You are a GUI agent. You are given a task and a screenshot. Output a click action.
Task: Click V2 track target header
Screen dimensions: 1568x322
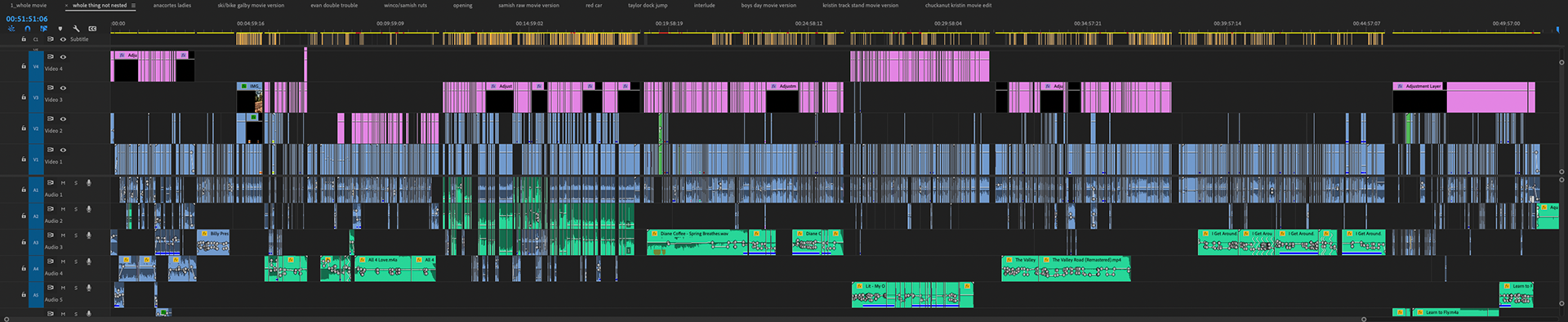pyautogui.click(x=36, y=128)
